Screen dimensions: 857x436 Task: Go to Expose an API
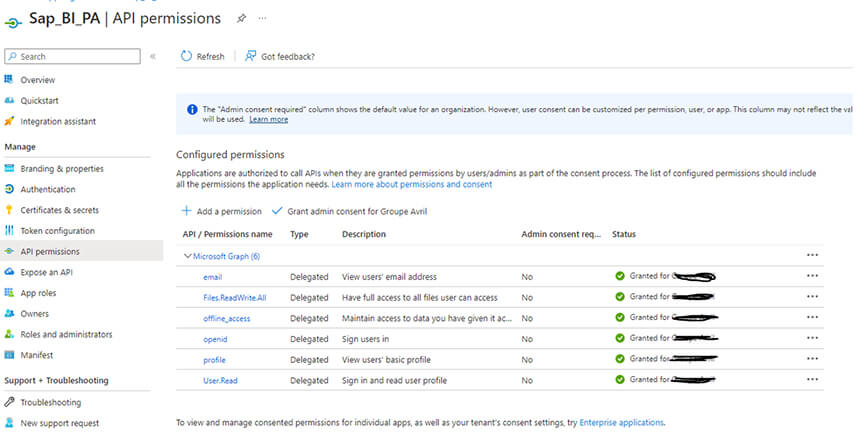point(46,272)
